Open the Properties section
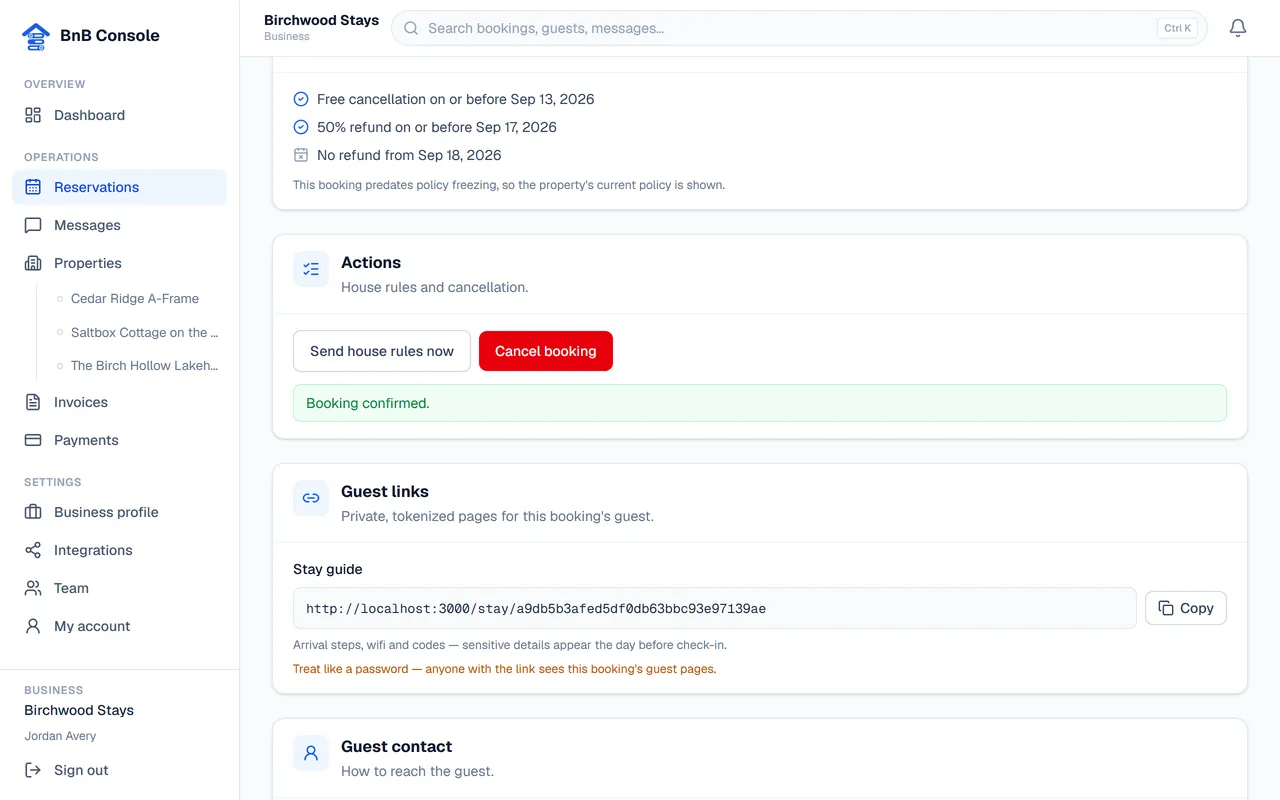The width and height of the screenshot is (1280, 800). [x=119, y=263]
